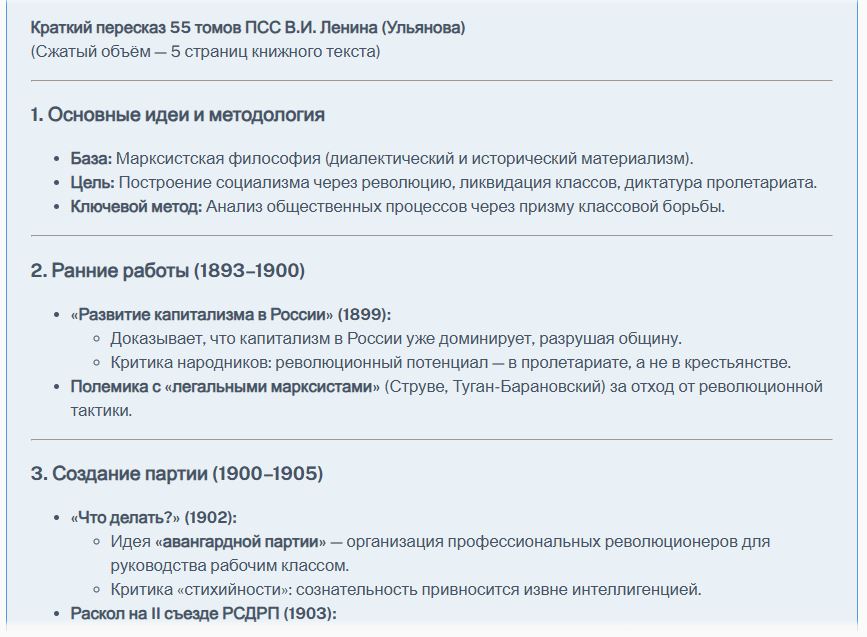
Task: Click the bold text «Полемика с легальными марксистами»
Action: click(225, 386)
